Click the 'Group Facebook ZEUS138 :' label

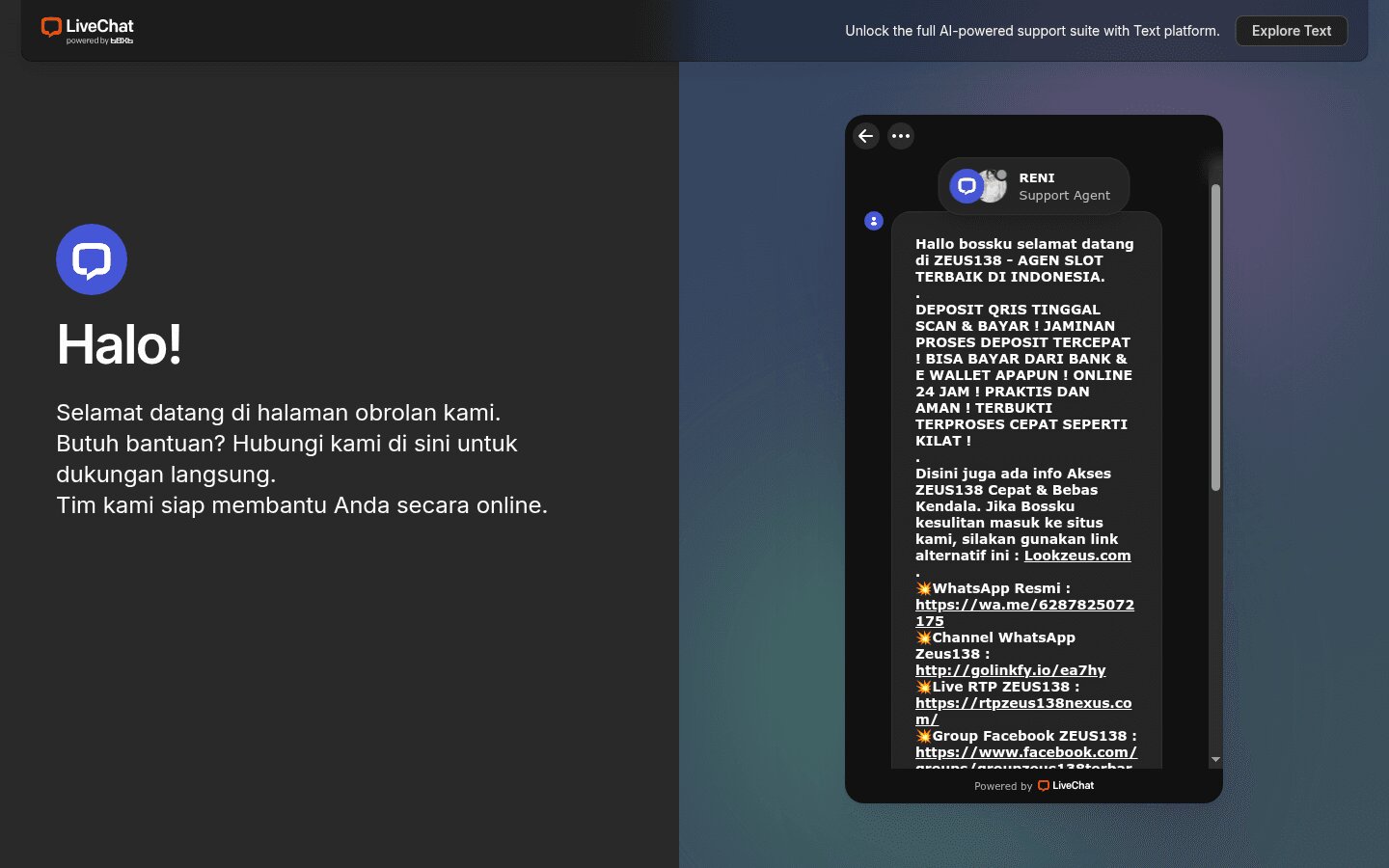pos(1034,736)
